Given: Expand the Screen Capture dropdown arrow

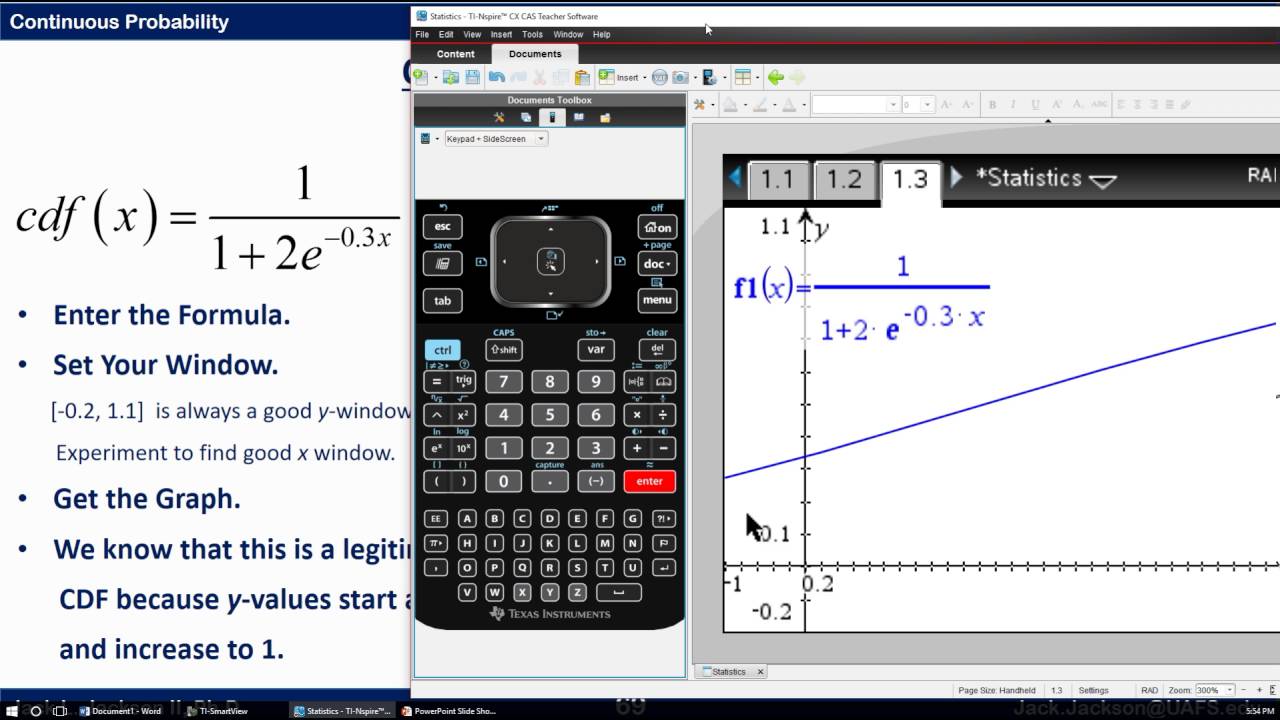Looking at the screenshot, I should point(695,77).
